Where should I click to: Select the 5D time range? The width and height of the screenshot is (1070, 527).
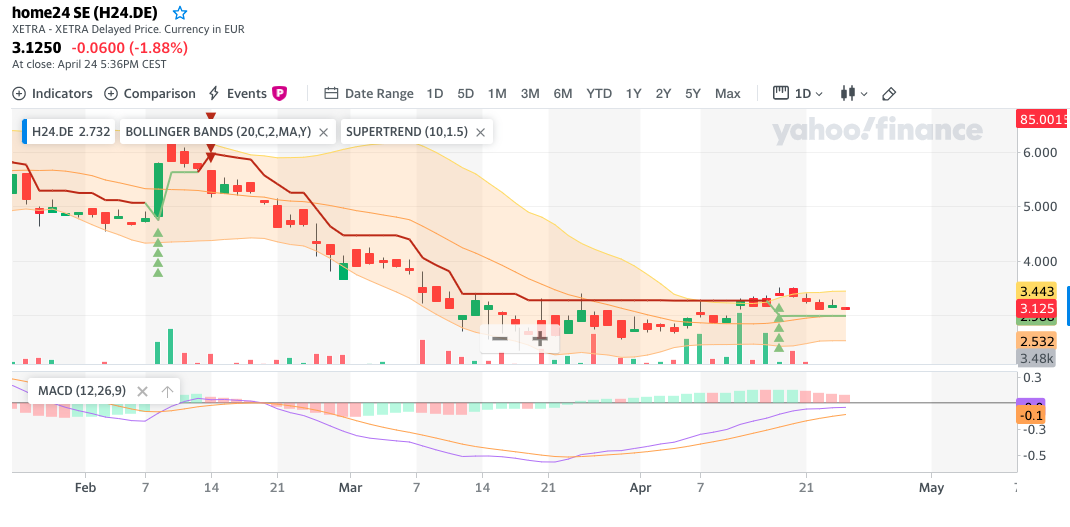465,93
